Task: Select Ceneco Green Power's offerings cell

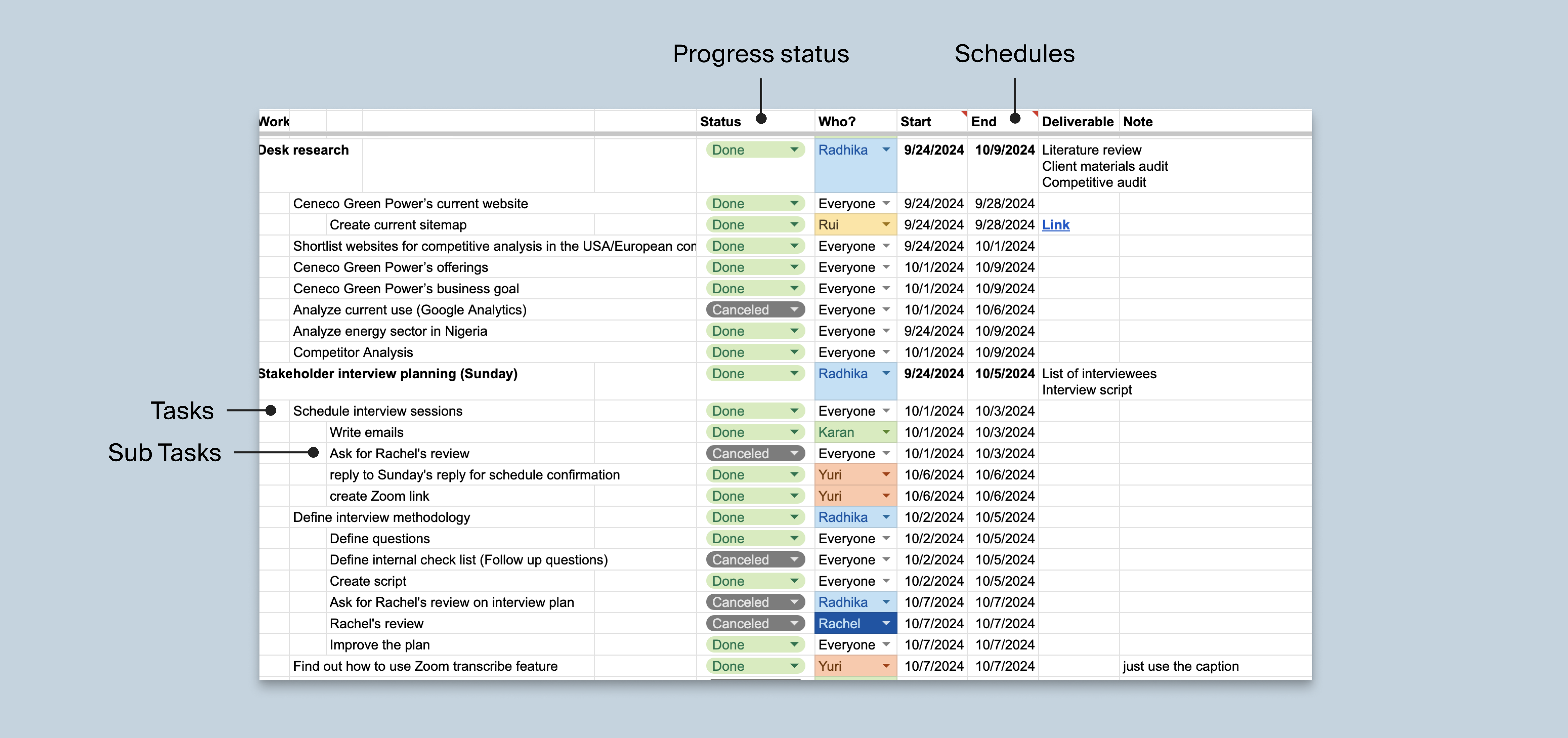Action: pos(493,267)
